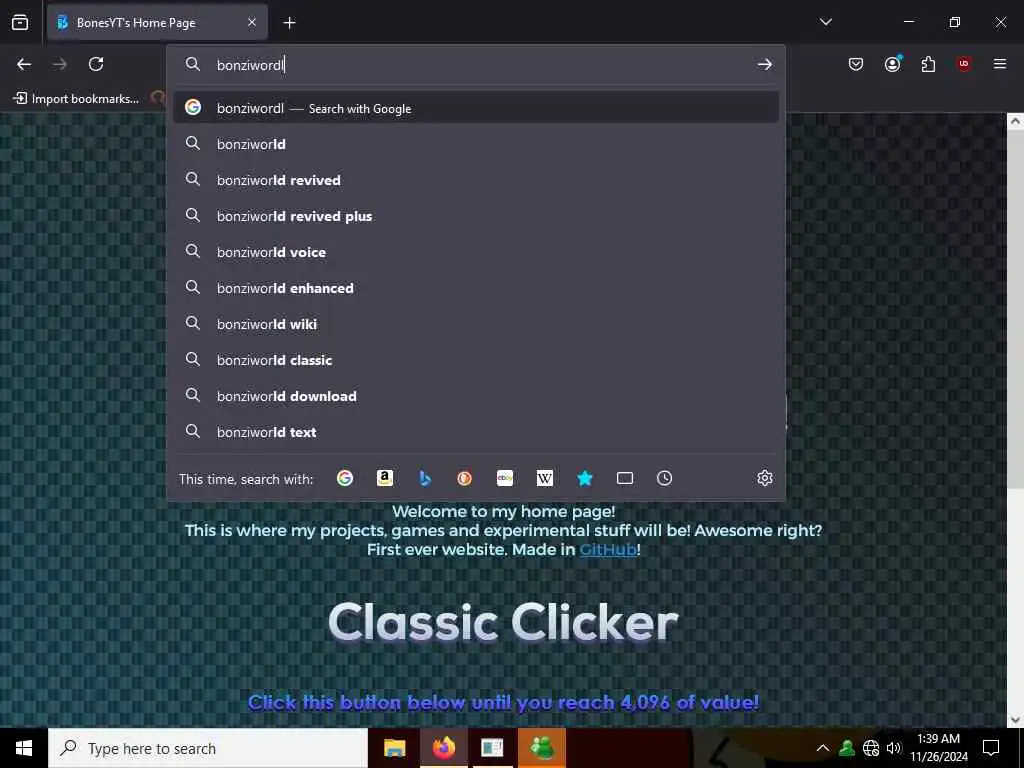The image size is (1024, 768).
Task: Open the taskbar clock and date
Action: point(938,748)
